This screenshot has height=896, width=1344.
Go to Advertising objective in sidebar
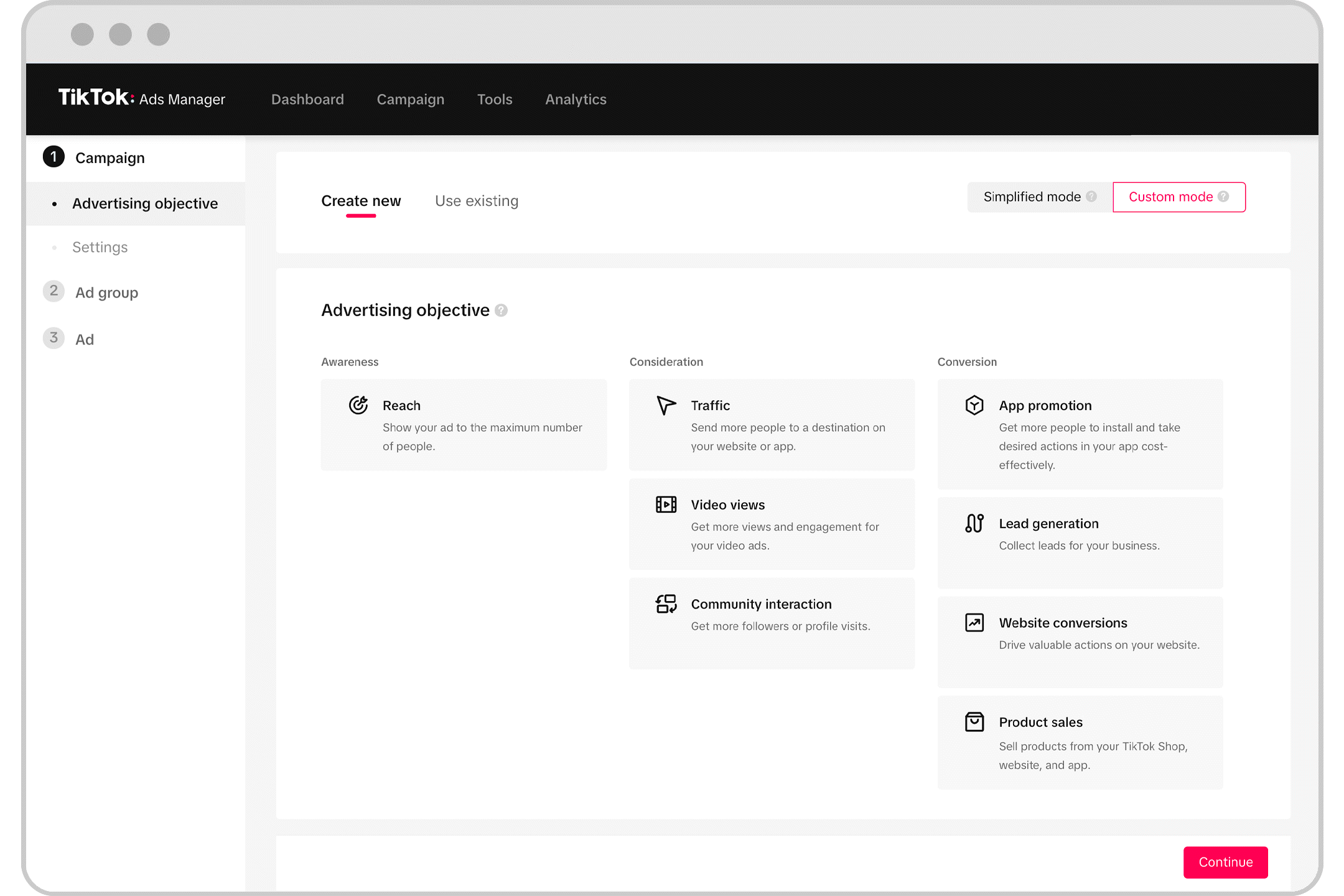(x=136, y=203)
